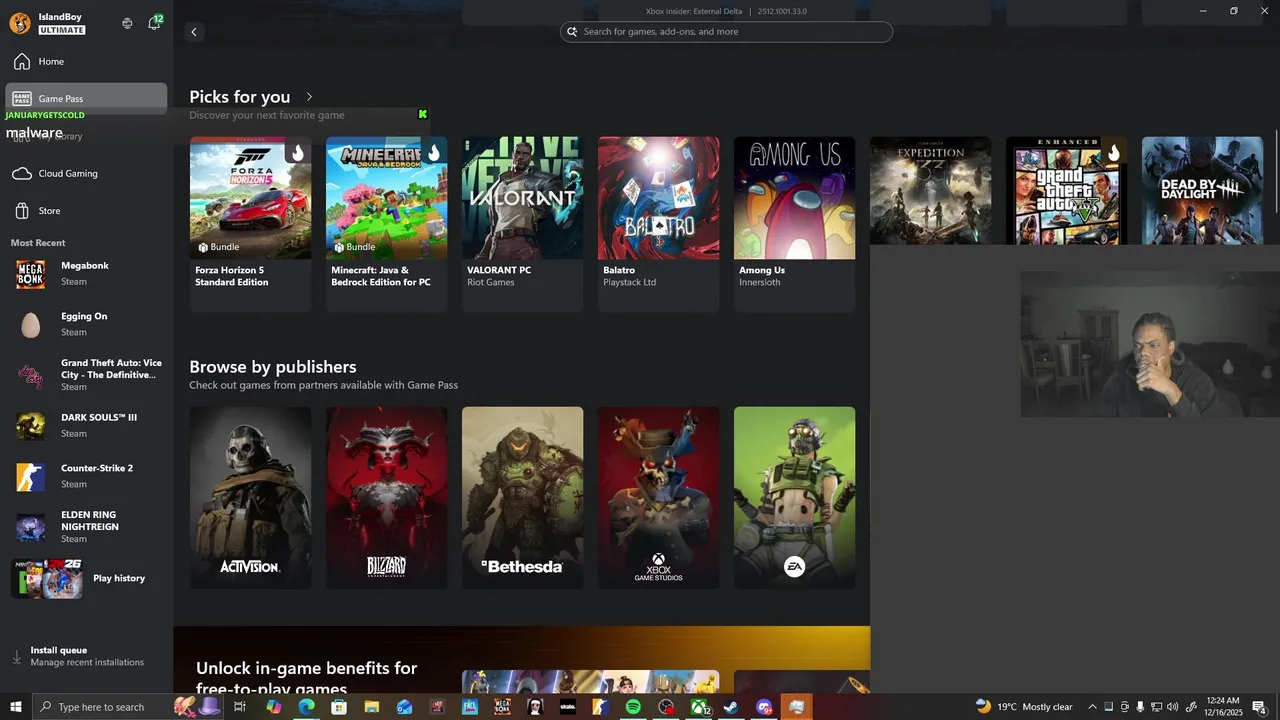Open the notifications bell with 12 badge

(x=154, y=23)
